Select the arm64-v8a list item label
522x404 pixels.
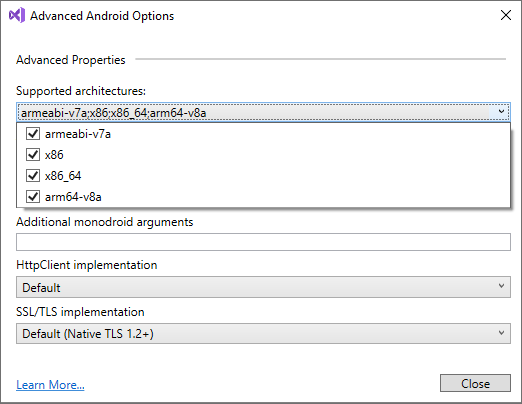[x=73, y=197]
